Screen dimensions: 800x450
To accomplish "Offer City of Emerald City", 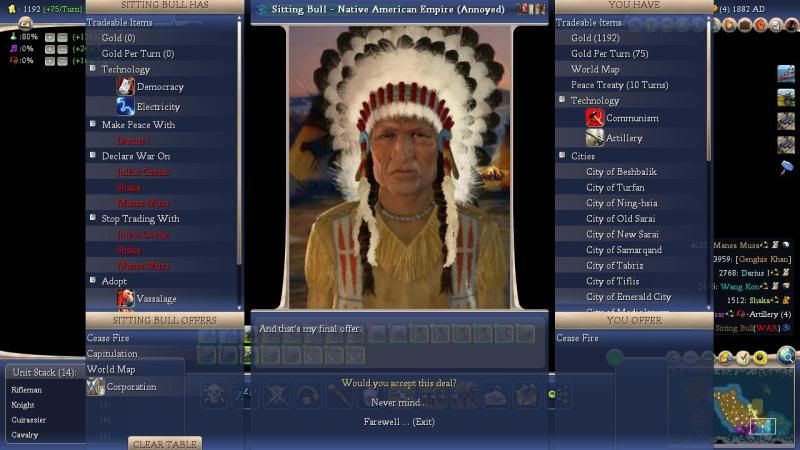I will click(x=629, y=297).
